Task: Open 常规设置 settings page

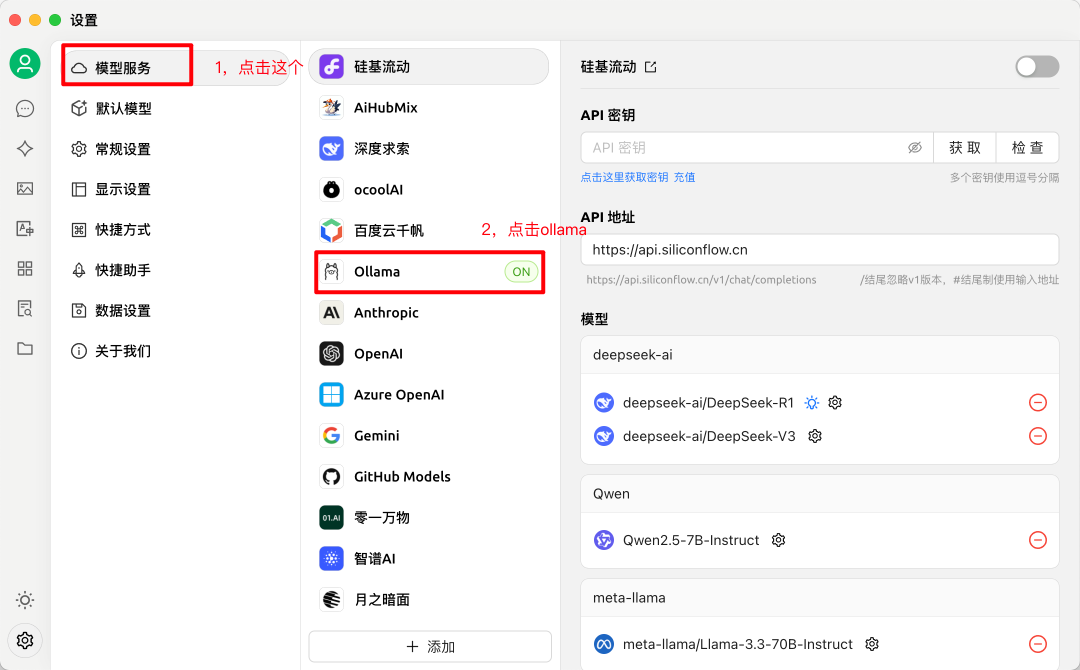Action: [x=177, y=149]
